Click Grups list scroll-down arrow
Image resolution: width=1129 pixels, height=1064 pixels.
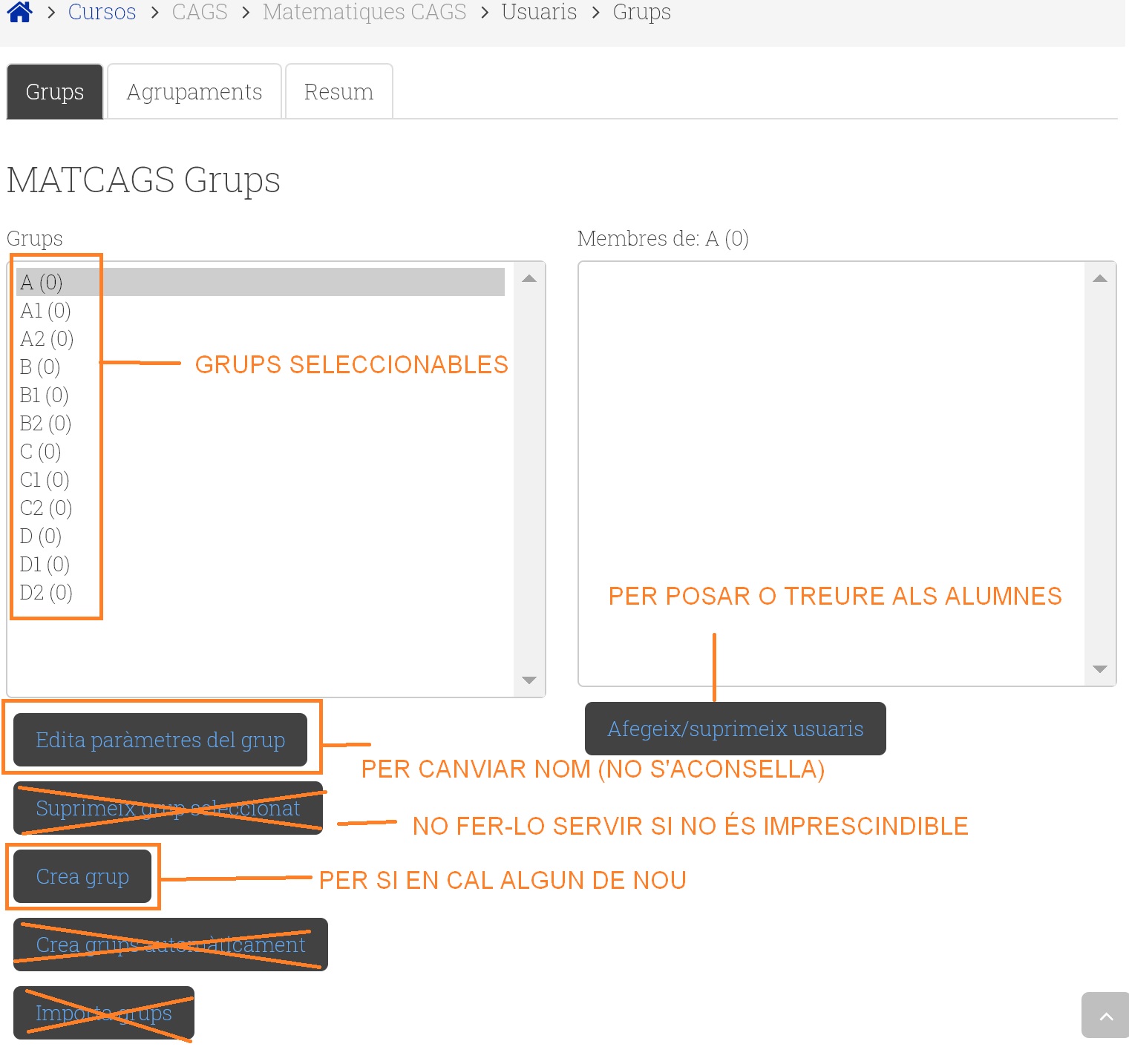point(529,680)
